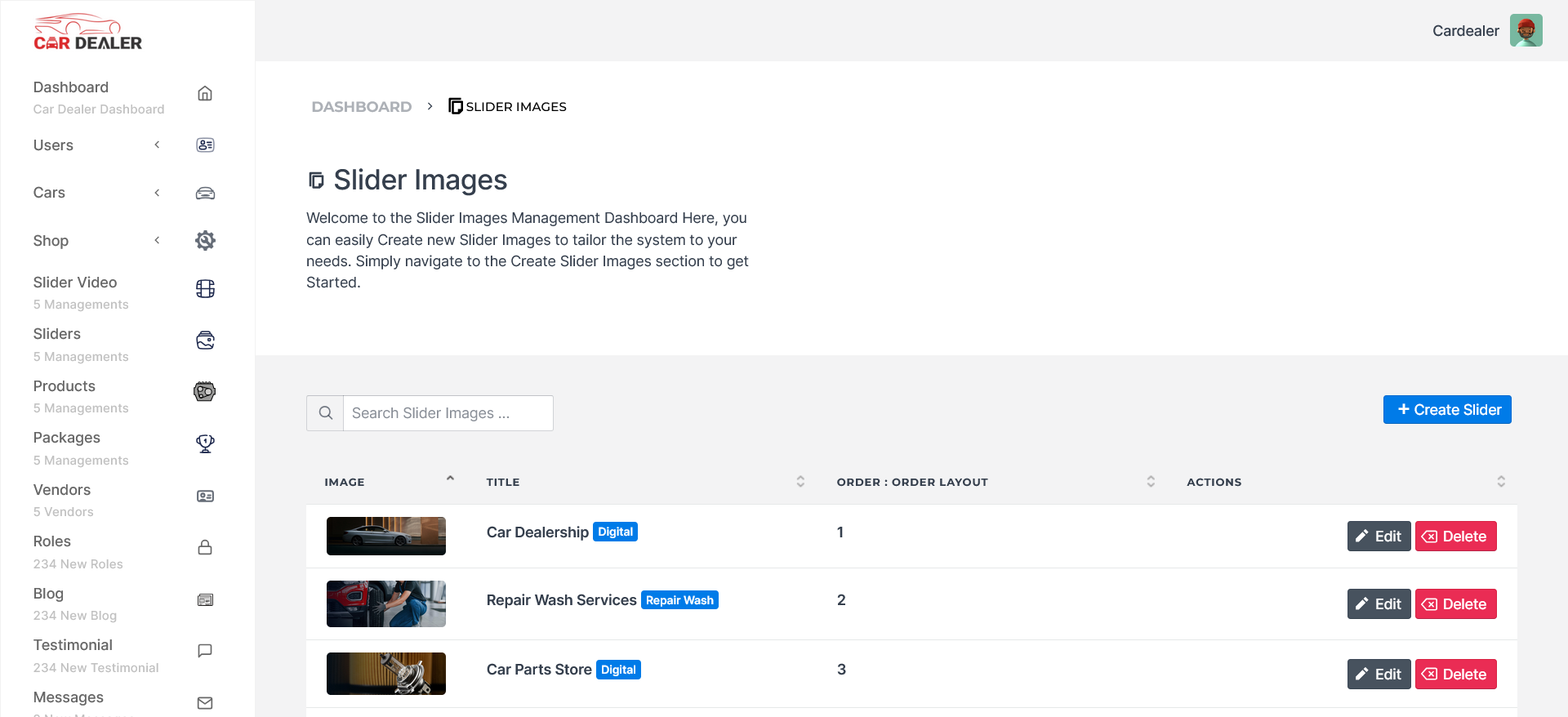Expand the Users submenu chevron
Screen dimensions: 1568x717
click(x=157, y=145)
